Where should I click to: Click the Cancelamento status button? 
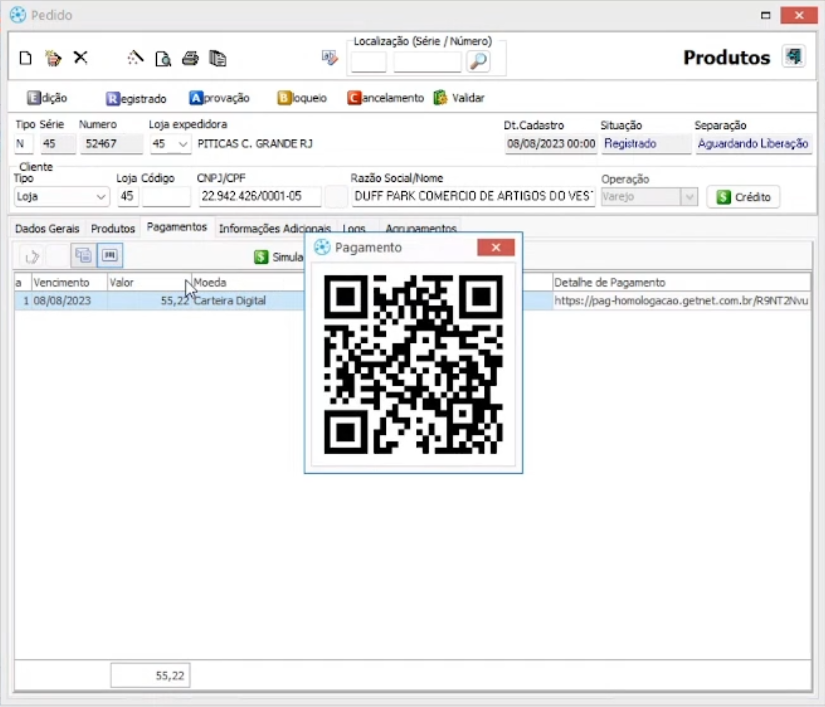tap(386, 98)
